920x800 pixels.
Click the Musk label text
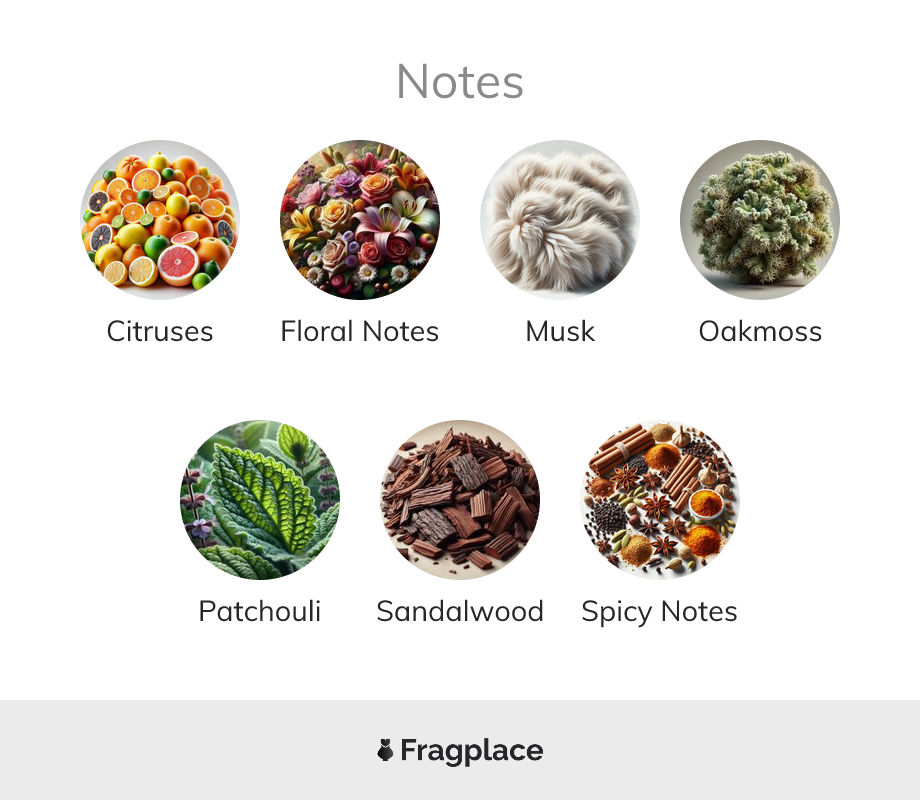(560, 331)
